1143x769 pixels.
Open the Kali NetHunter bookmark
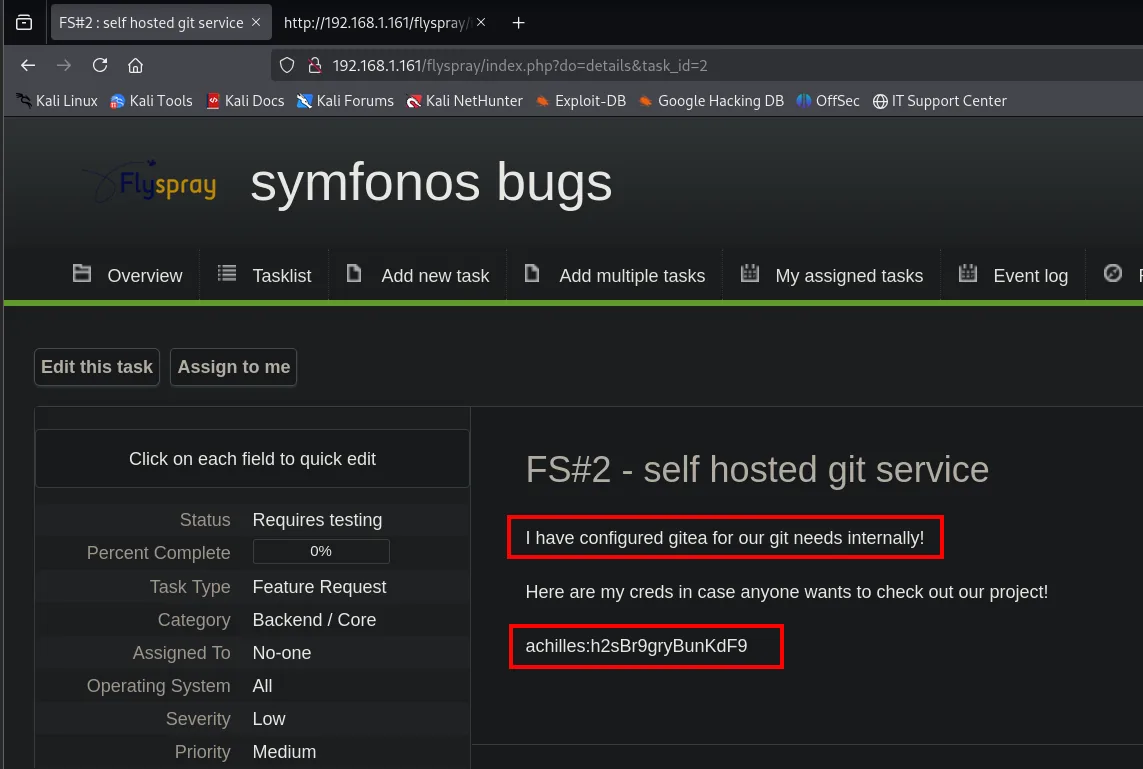[x=464, y=101]
